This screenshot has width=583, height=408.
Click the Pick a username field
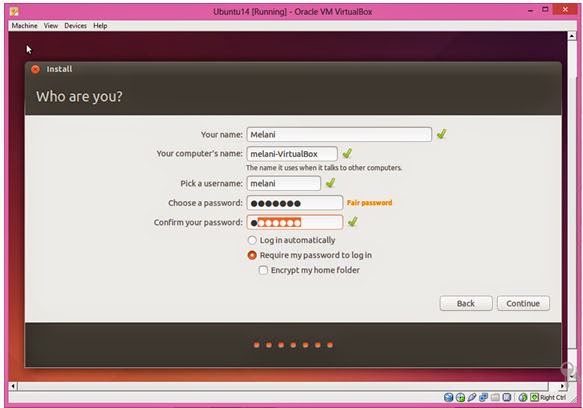(x=284, y=183)
